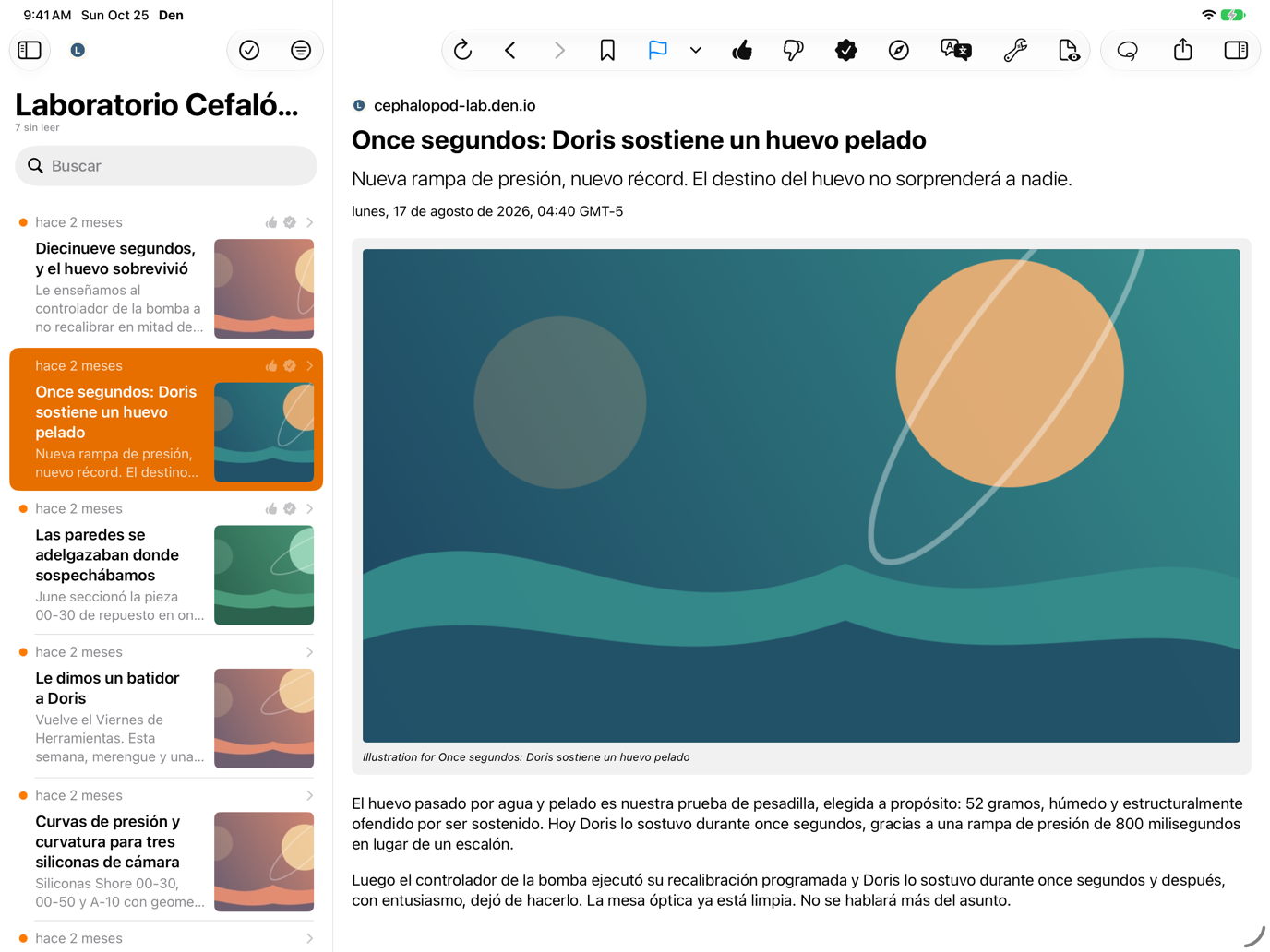
Task: Toggle the right-side inspector panel
Action: (x=1236, y=50)
